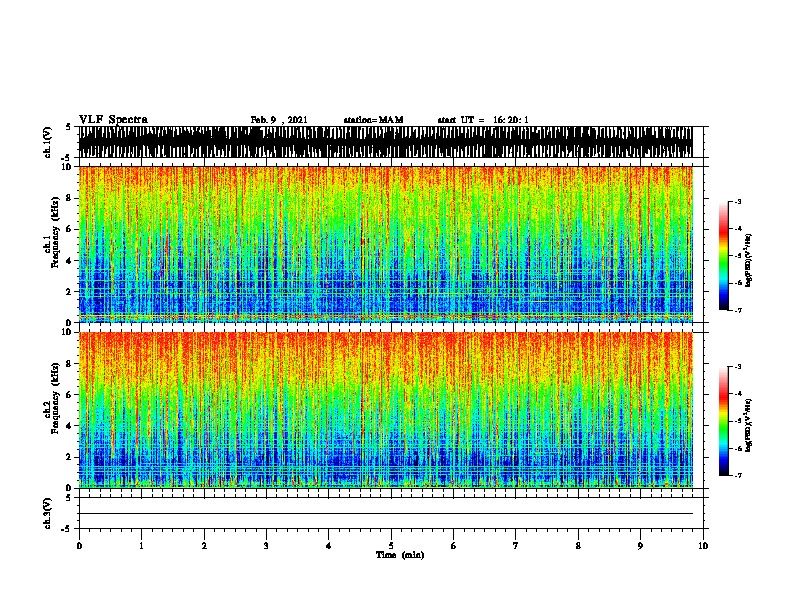This screenshot has height=612, width=792.
Task: Click the ch.2 spectrogram color bar
Action: 723,421
